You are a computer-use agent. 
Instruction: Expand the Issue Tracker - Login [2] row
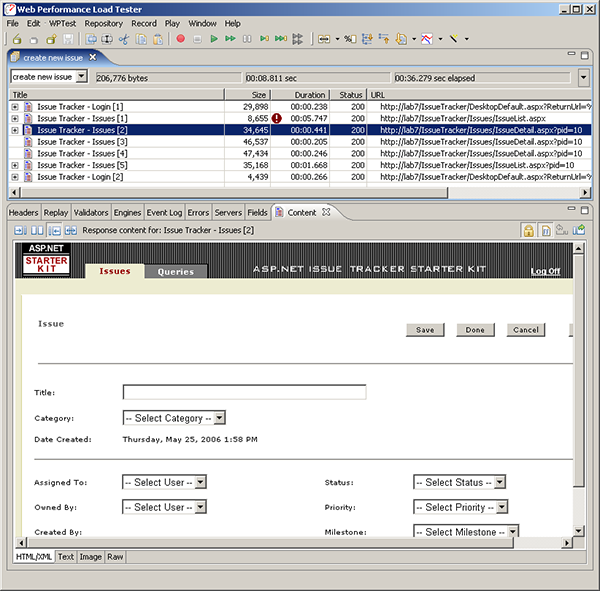point(15,177)
